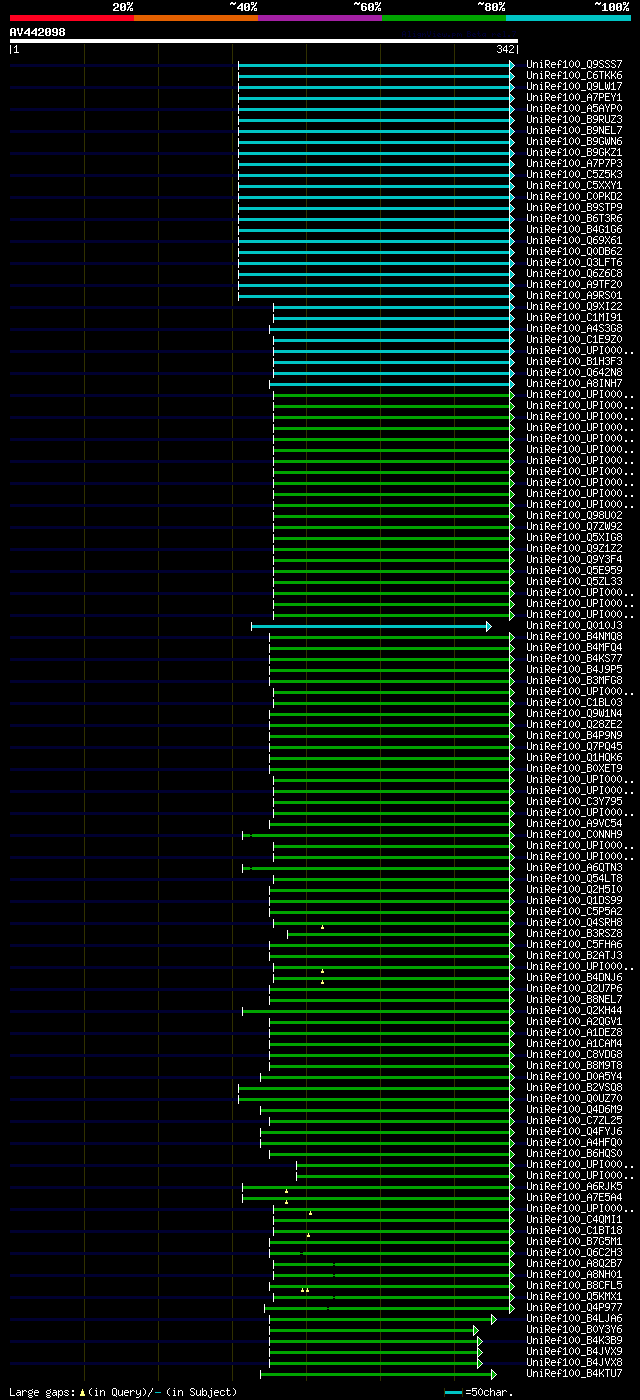The width and height of the screenshot is (640, 1400).
Task: Select hit label UniRef100_A7P7P3
Action: [574, 163]
